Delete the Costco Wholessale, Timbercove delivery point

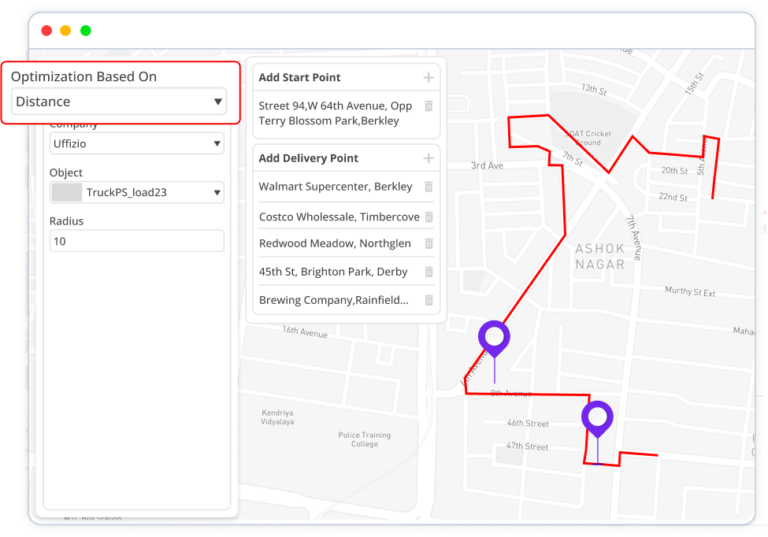coord(429,217)
